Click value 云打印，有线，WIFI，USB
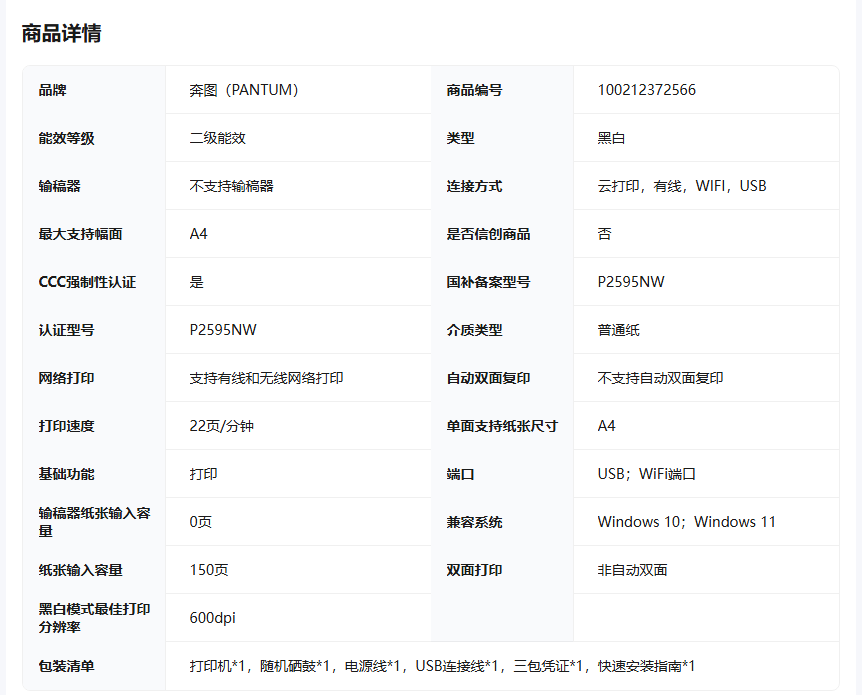862x695 pixels. coord(682,186)
